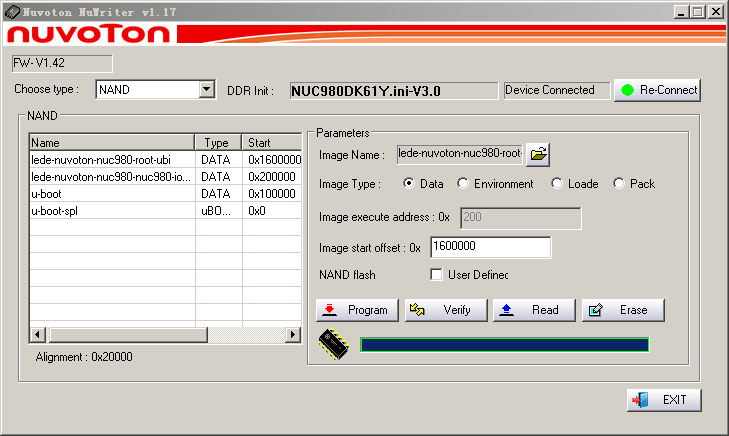The height and width of the screenshot is (436, 729).
Task: Click the 0x1600000 start cell
Action: pyautogui.click(x=274, y=160)
